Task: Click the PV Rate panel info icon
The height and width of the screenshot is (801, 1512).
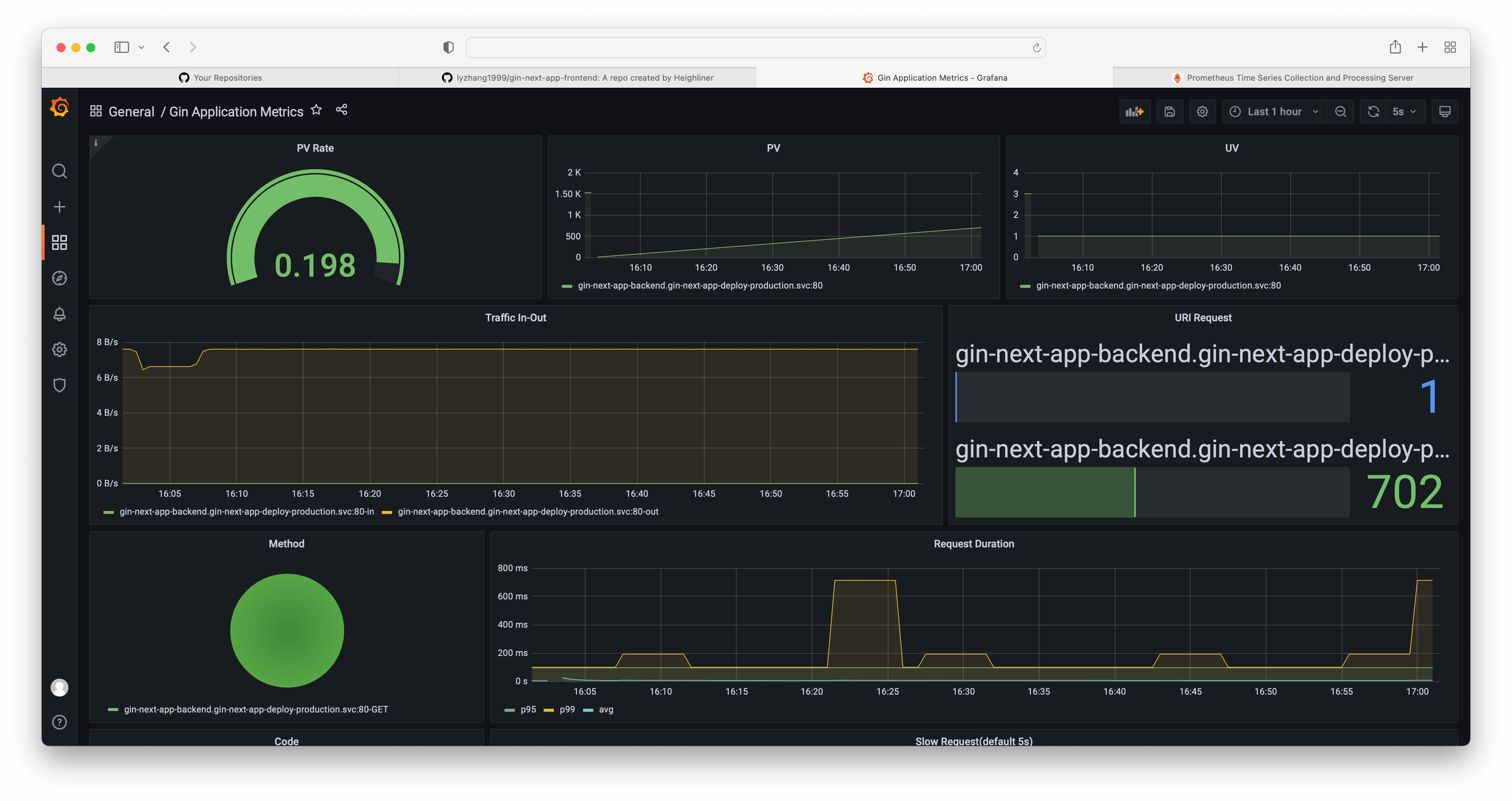Action: (96, 142)
